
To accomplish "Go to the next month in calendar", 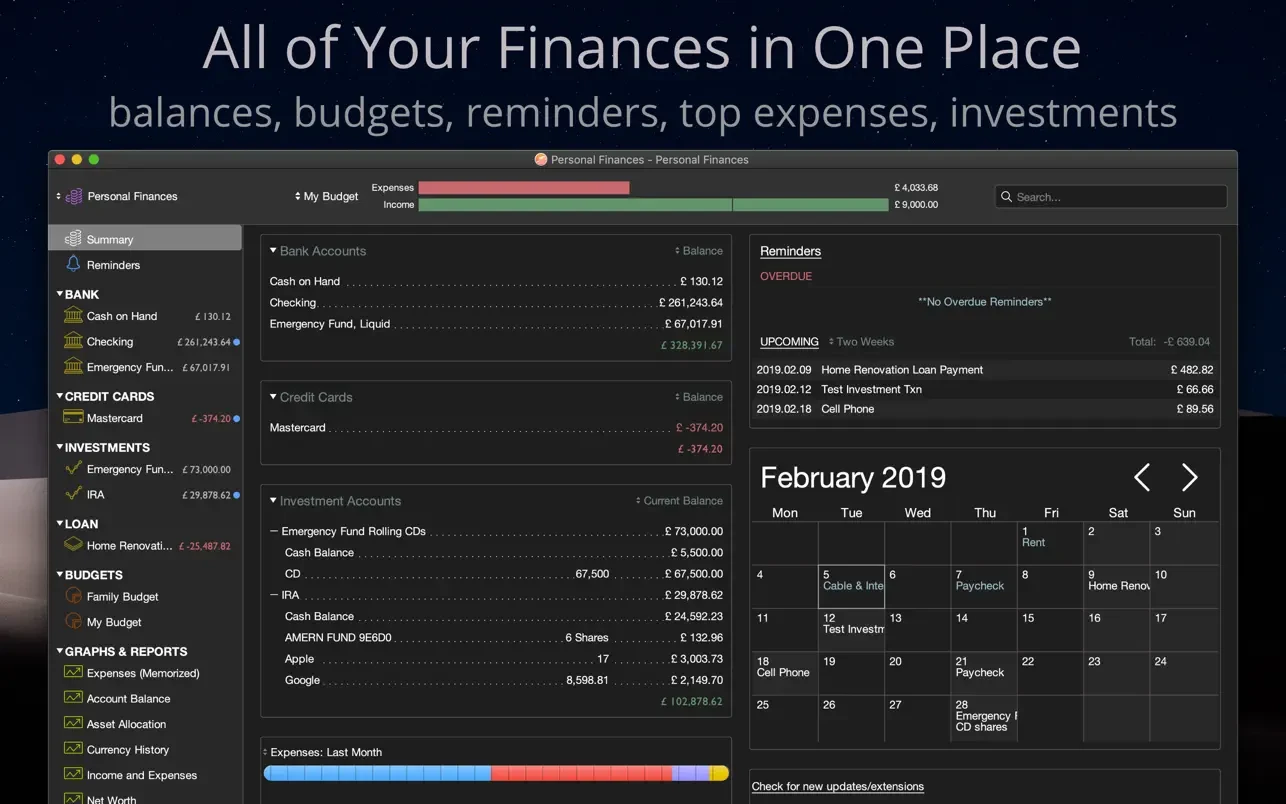I will pos(1189,478).
